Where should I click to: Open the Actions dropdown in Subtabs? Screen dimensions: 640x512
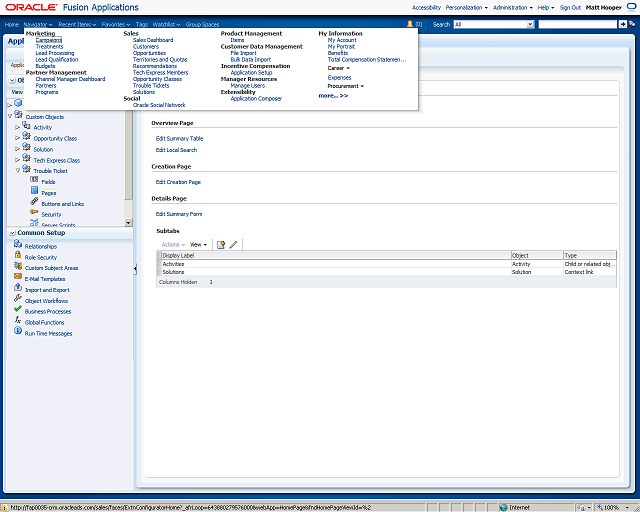[173, 245]
